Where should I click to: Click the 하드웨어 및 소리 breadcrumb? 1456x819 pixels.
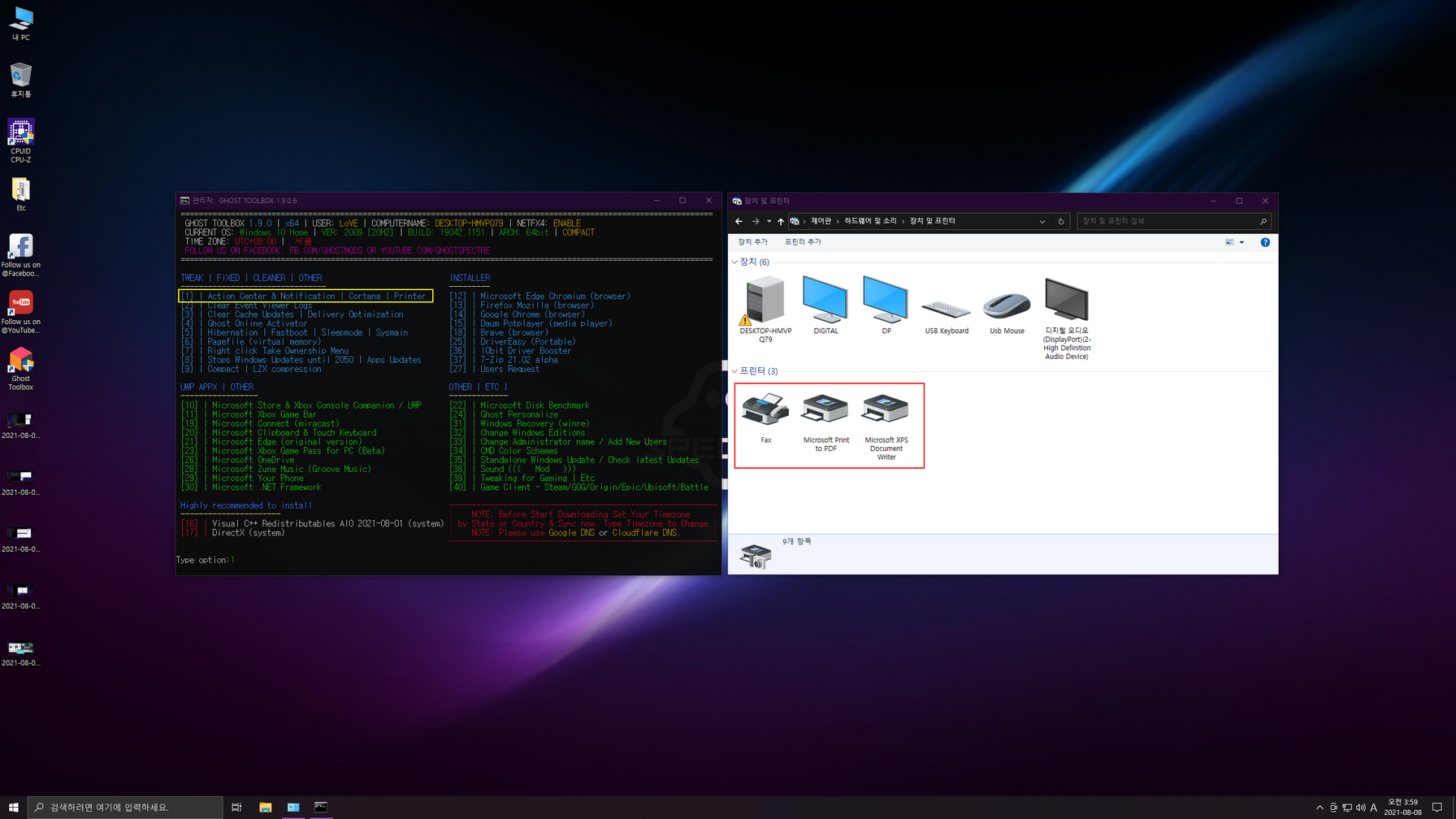click(870, 221)
